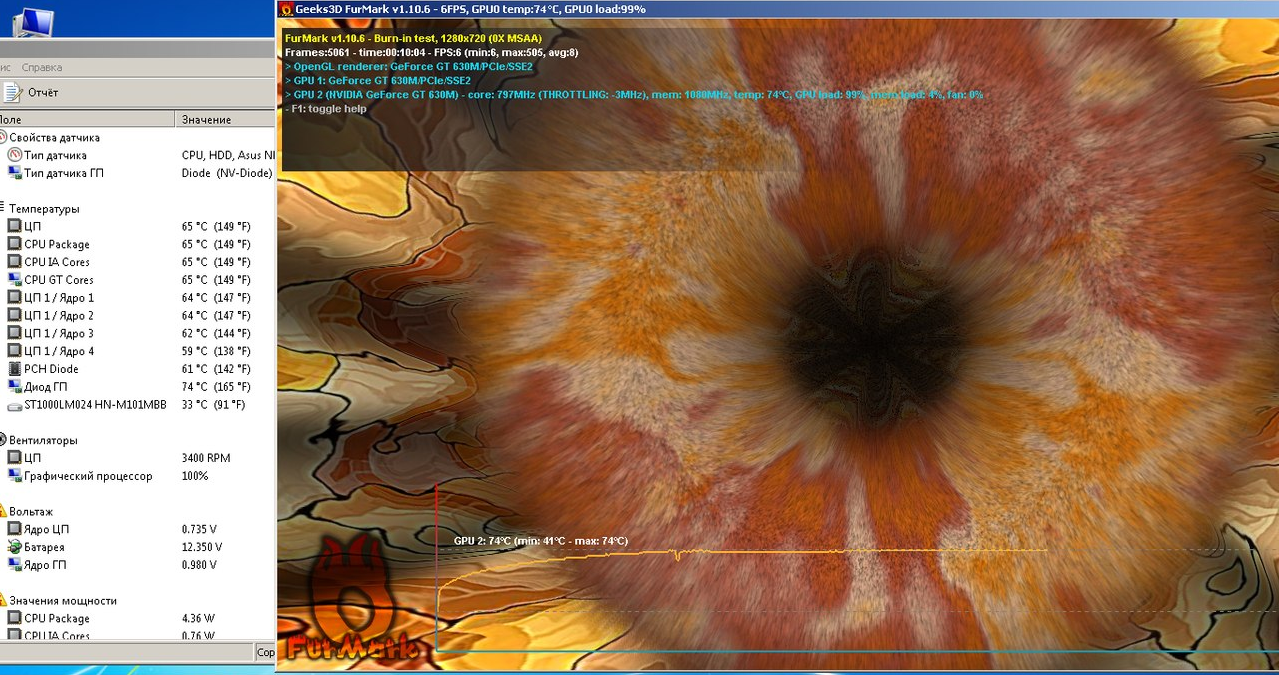Click the 4.36 W power value
The image size is (1279, 675).
198,618
